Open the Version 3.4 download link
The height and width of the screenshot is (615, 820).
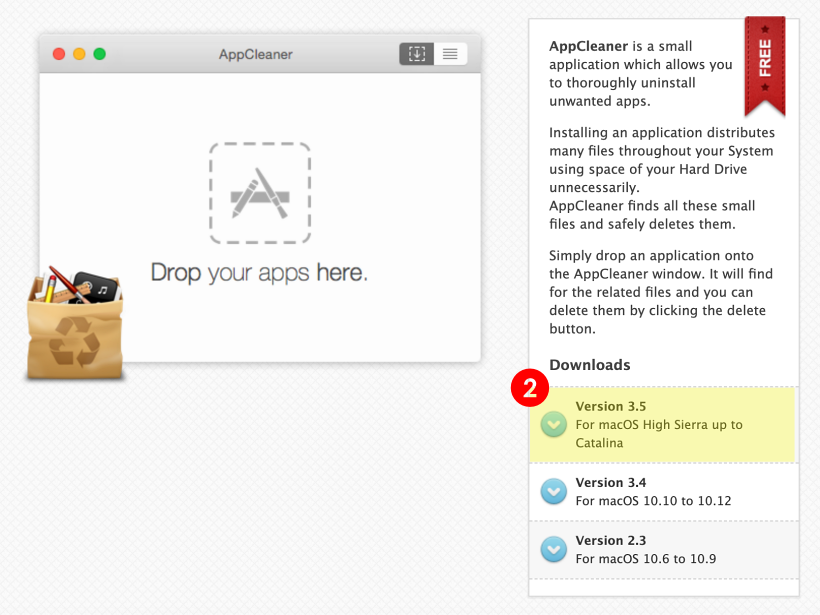coord(611,482)
